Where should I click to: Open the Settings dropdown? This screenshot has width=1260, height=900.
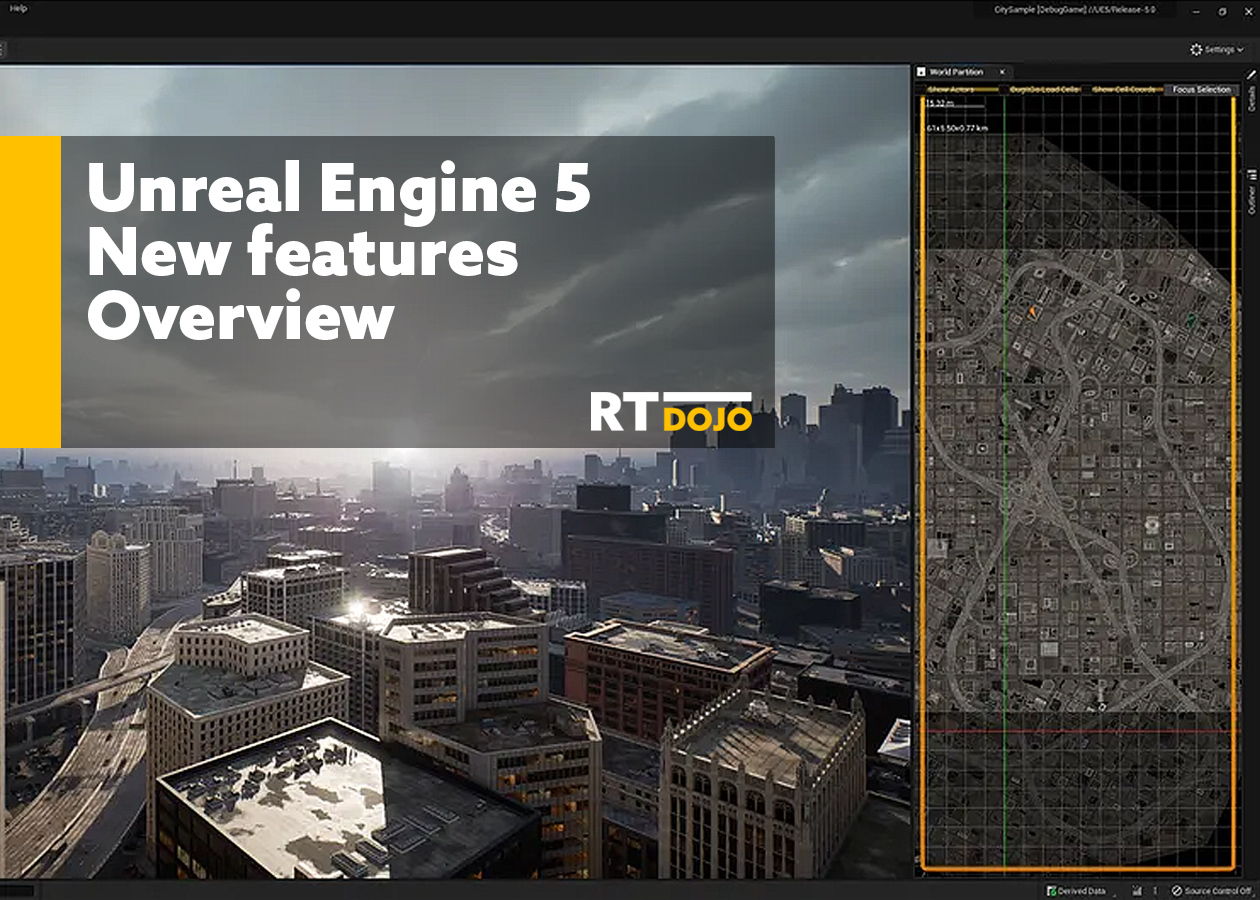(1217, 49)
